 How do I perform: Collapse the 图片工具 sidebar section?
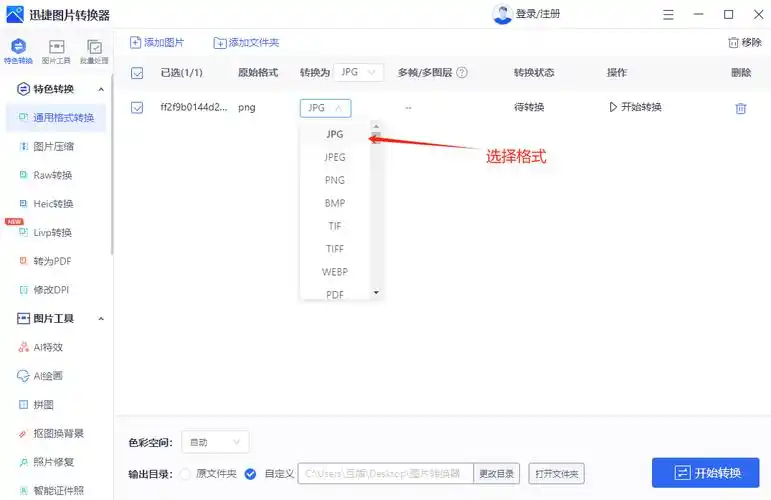tap(101, 319)
